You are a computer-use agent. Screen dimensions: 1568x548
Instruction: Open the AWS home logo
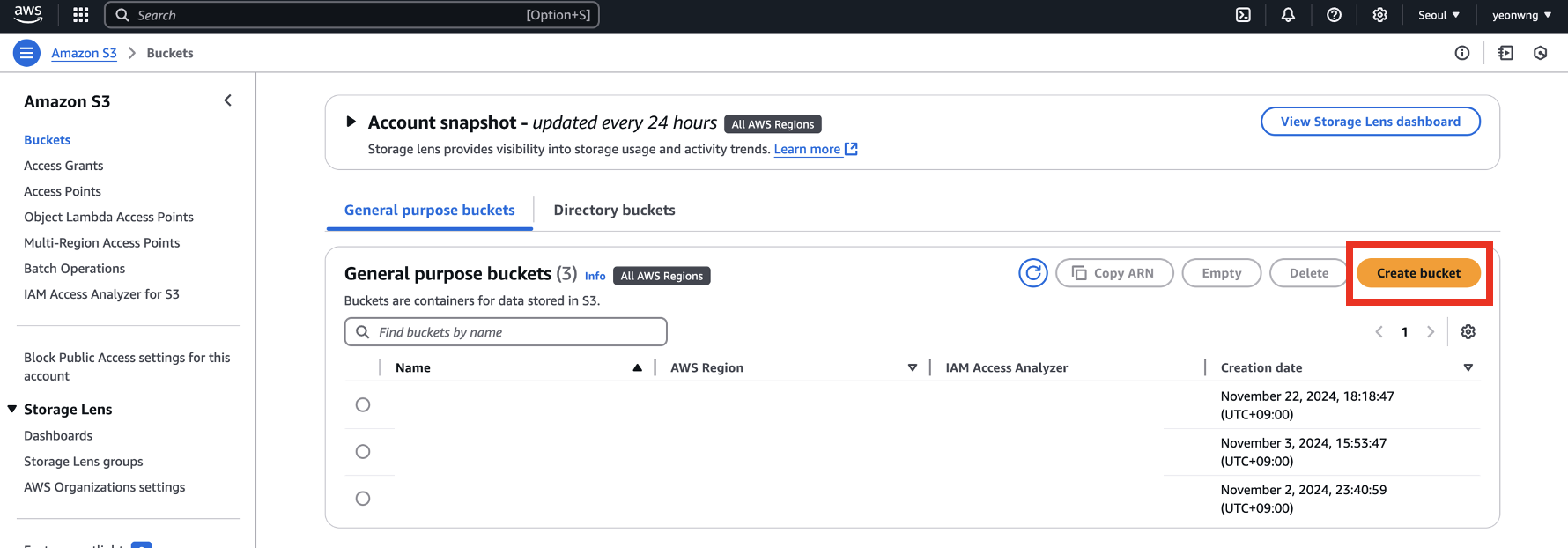coord(28,14)
